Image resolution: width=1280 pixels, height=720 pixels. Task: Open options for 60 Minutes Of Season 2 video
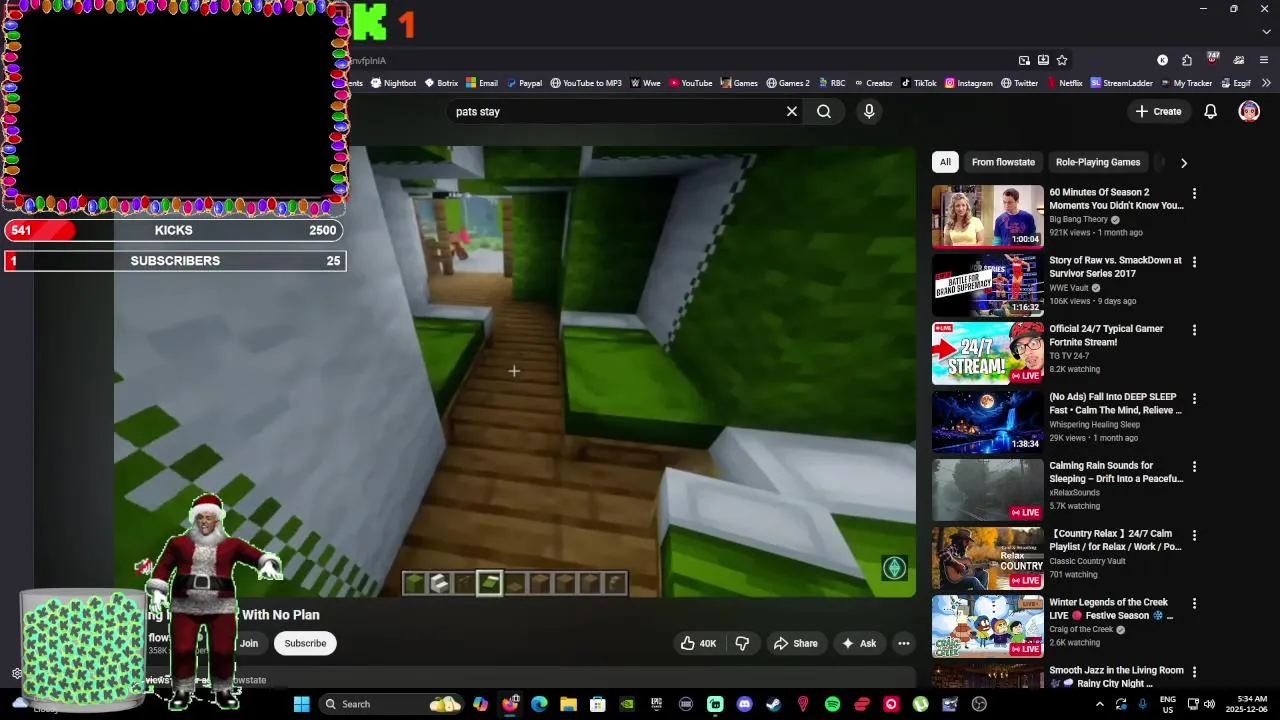pos(1194,194)
